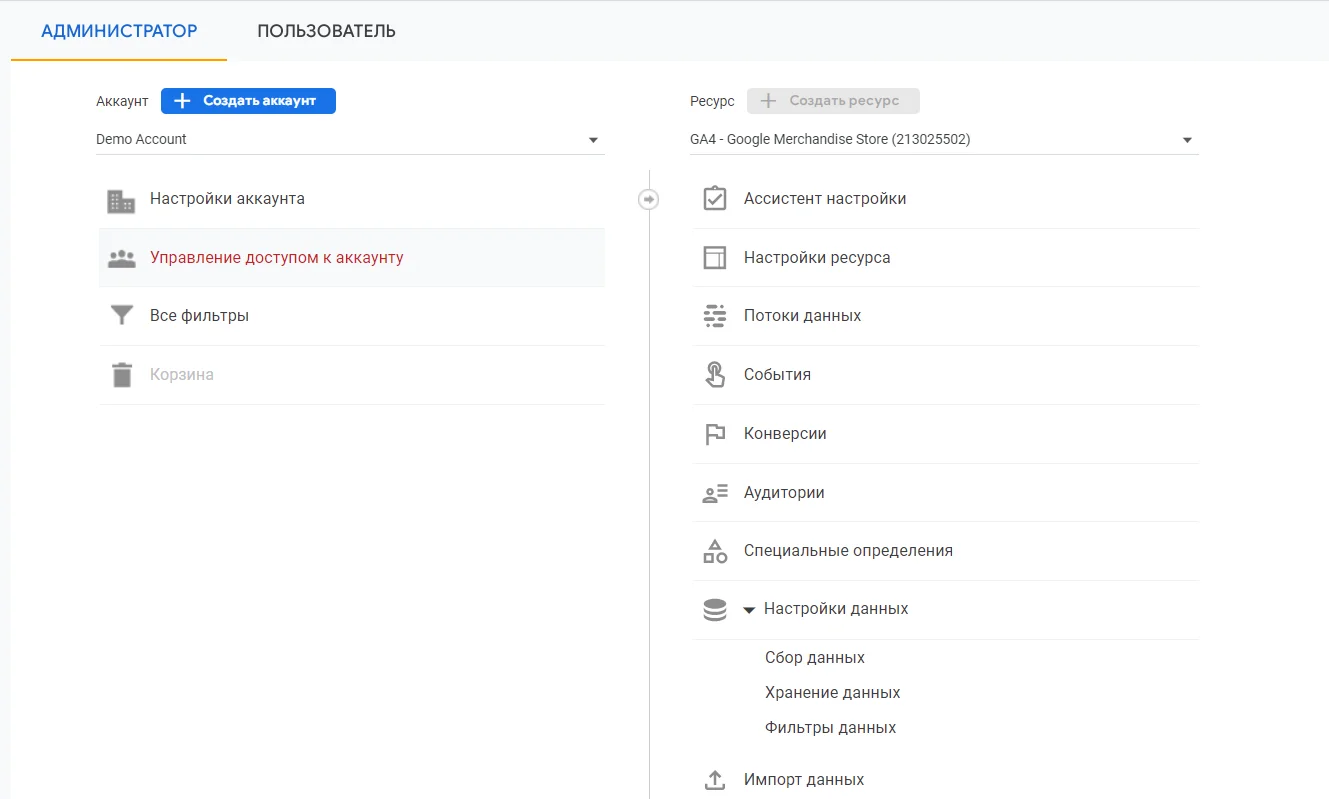This screenshot has width=1329, height=799.
Task: Collapse the Настройки данных section
Action: [x=749, y=610]
